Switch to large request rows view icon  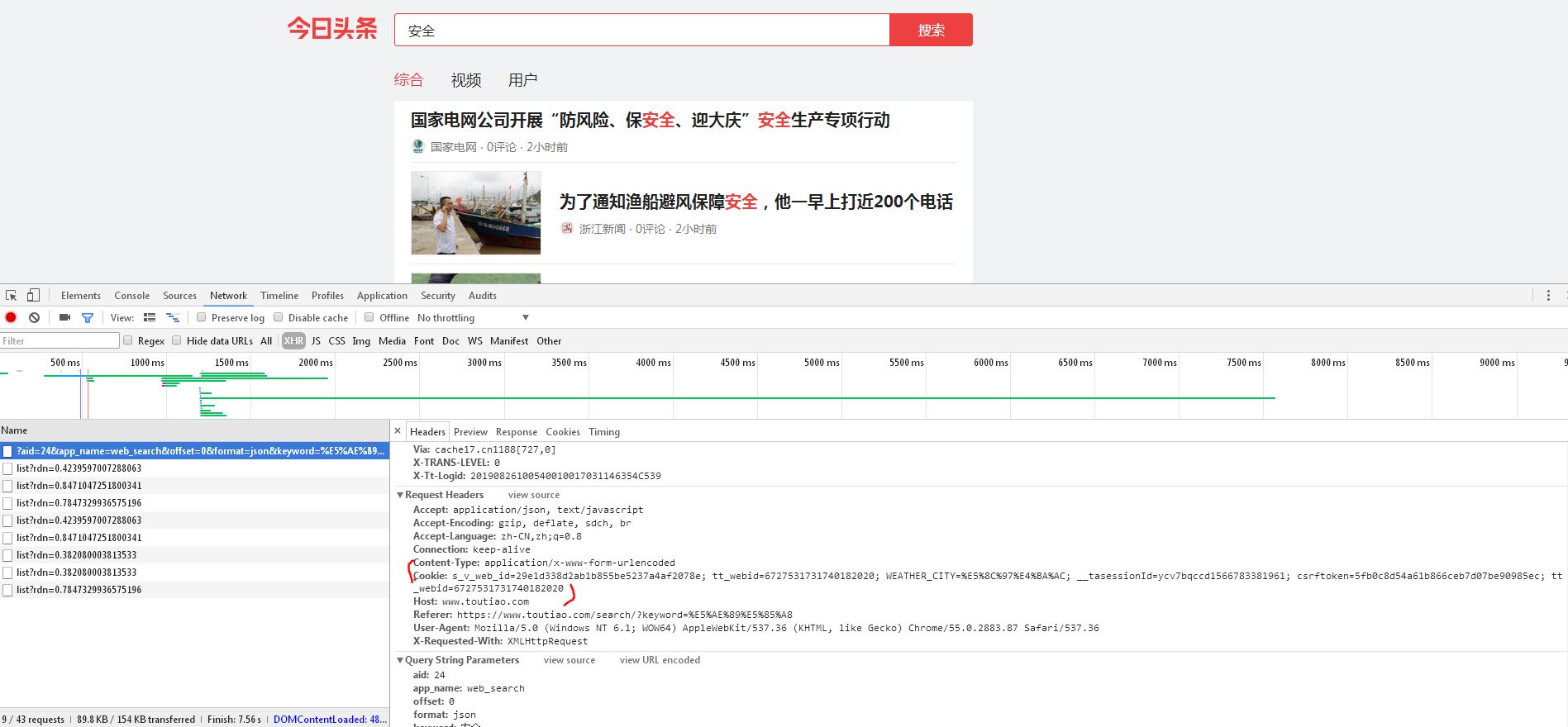coord(150,317)
